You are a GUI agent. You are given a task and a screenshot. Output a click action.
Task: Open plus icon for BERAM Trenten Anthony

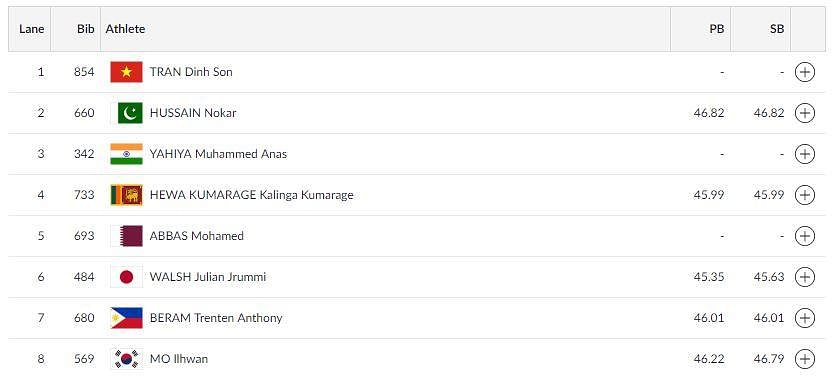tap(804, 318)
